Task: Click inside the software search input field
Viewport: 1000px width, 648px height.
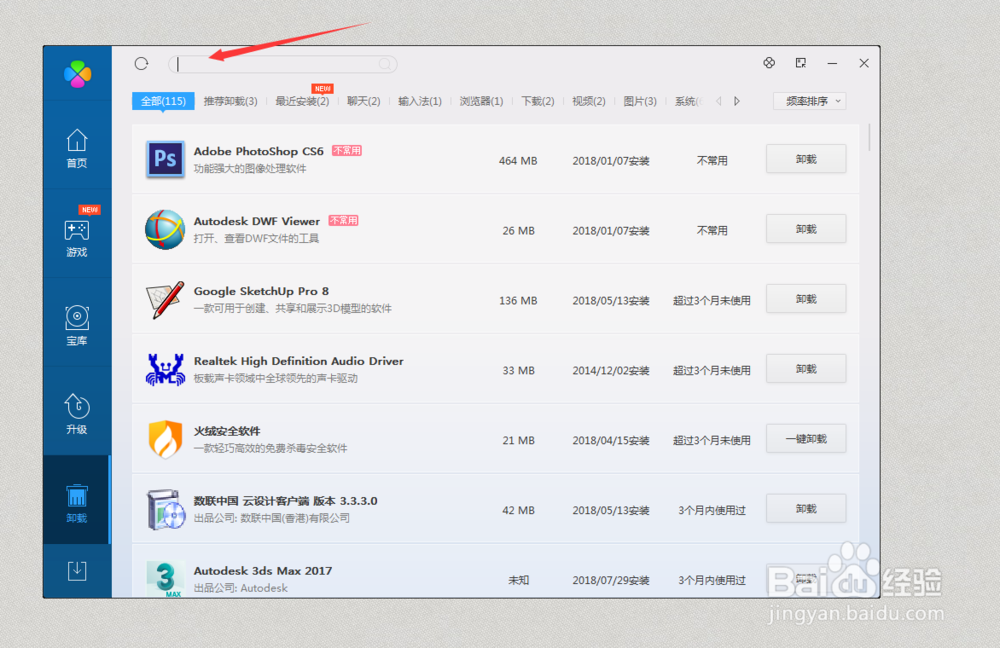Action: click(x=283, y=64)
